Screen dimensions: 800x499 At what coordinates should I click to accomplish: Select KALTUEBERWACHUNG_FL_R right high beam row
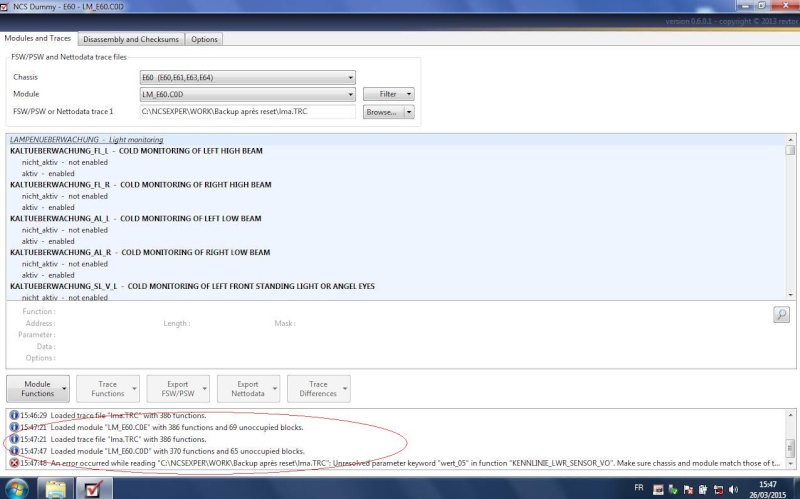(141, 185)
